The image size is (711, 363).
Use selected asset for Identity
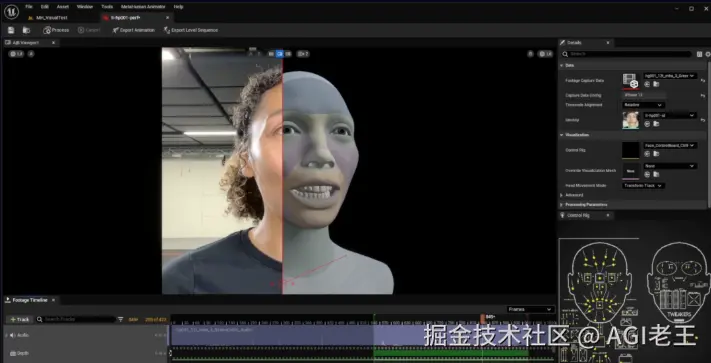pyautogui.click(x=647, y=124)
